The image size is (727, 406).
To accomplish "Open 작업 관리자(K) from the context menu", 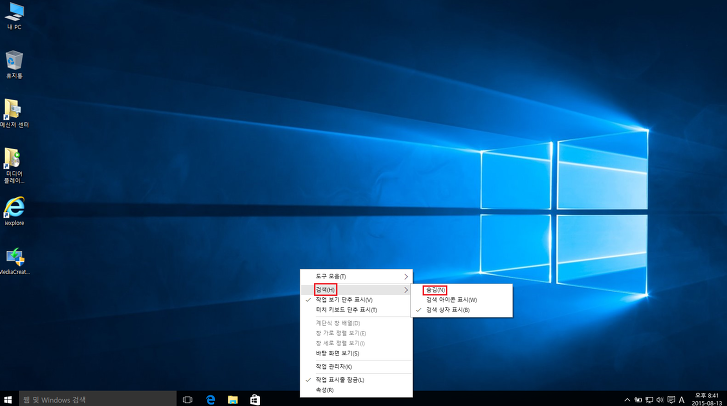I will tap(356, 367).
